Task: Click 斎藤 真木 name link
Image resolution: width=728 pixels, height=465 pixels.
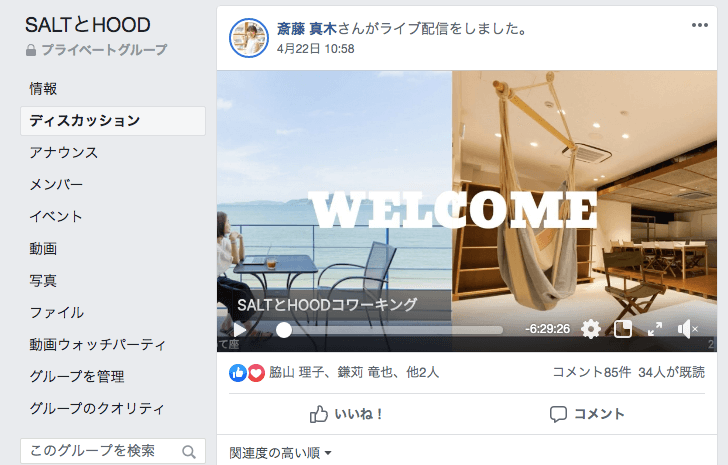Action: pyautogui.click(x=306, y=29)
